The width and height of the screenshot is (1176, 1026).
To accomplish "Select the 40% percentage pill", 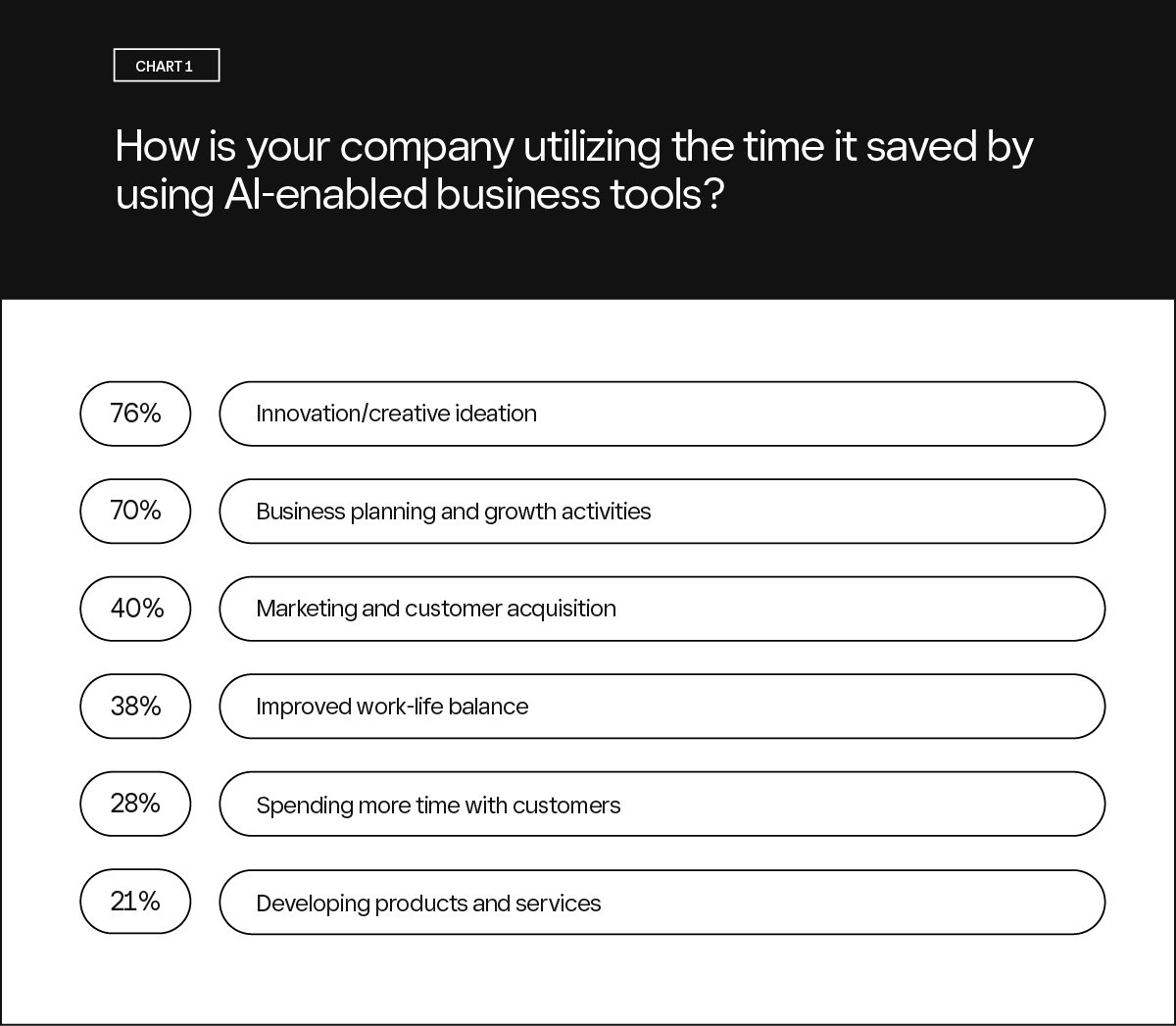I will 135,609.
